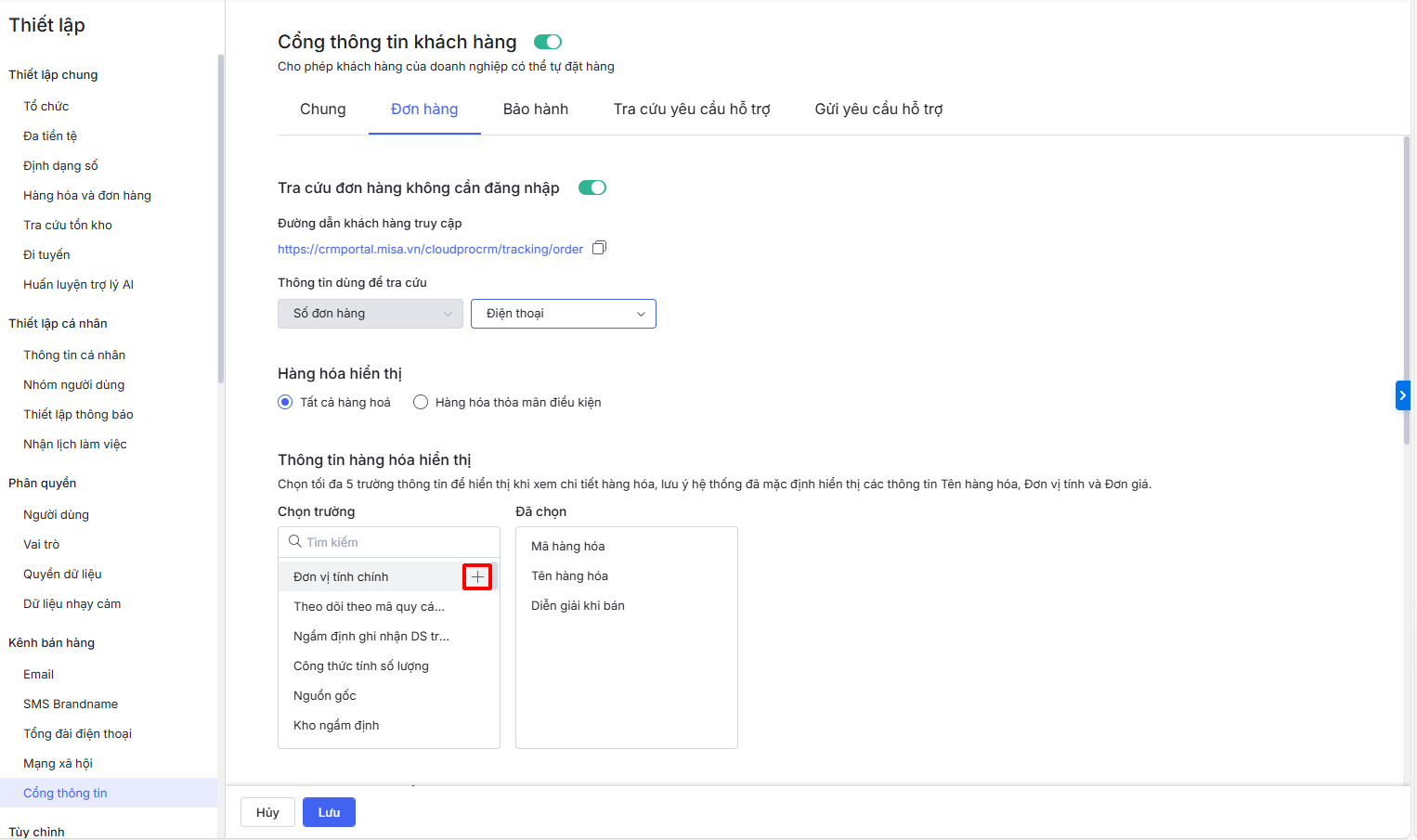Screen dimensions: 1417x840
Task: Choose 'Hàng hóa thỏa mãn điều kiện' radio
Action: 421,402
